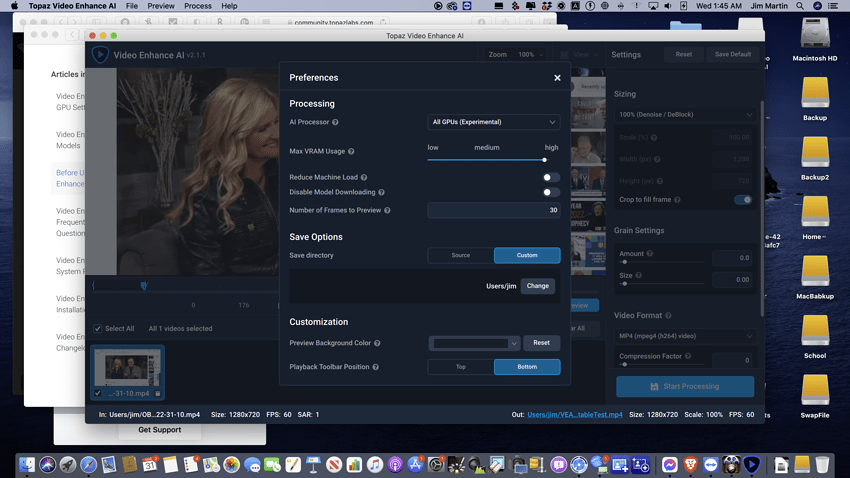
Task: Show help for Disable Model Downloading
Action: [x=381, y=192]
